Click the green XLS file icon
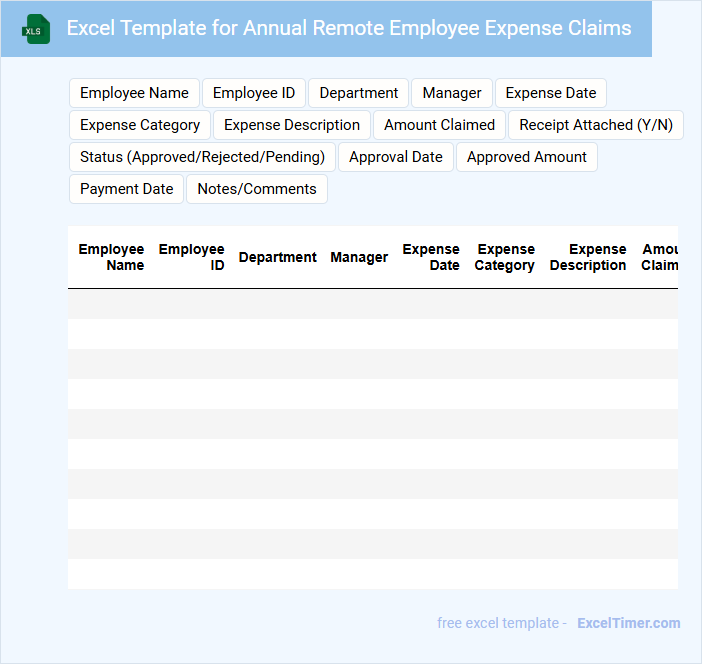702x664 pixels. tap(37, 29)
